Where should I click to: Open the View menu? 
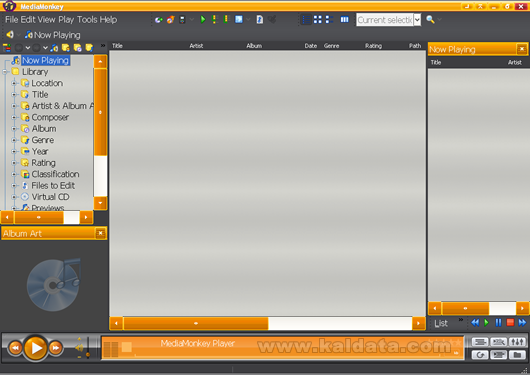point(47,20)
